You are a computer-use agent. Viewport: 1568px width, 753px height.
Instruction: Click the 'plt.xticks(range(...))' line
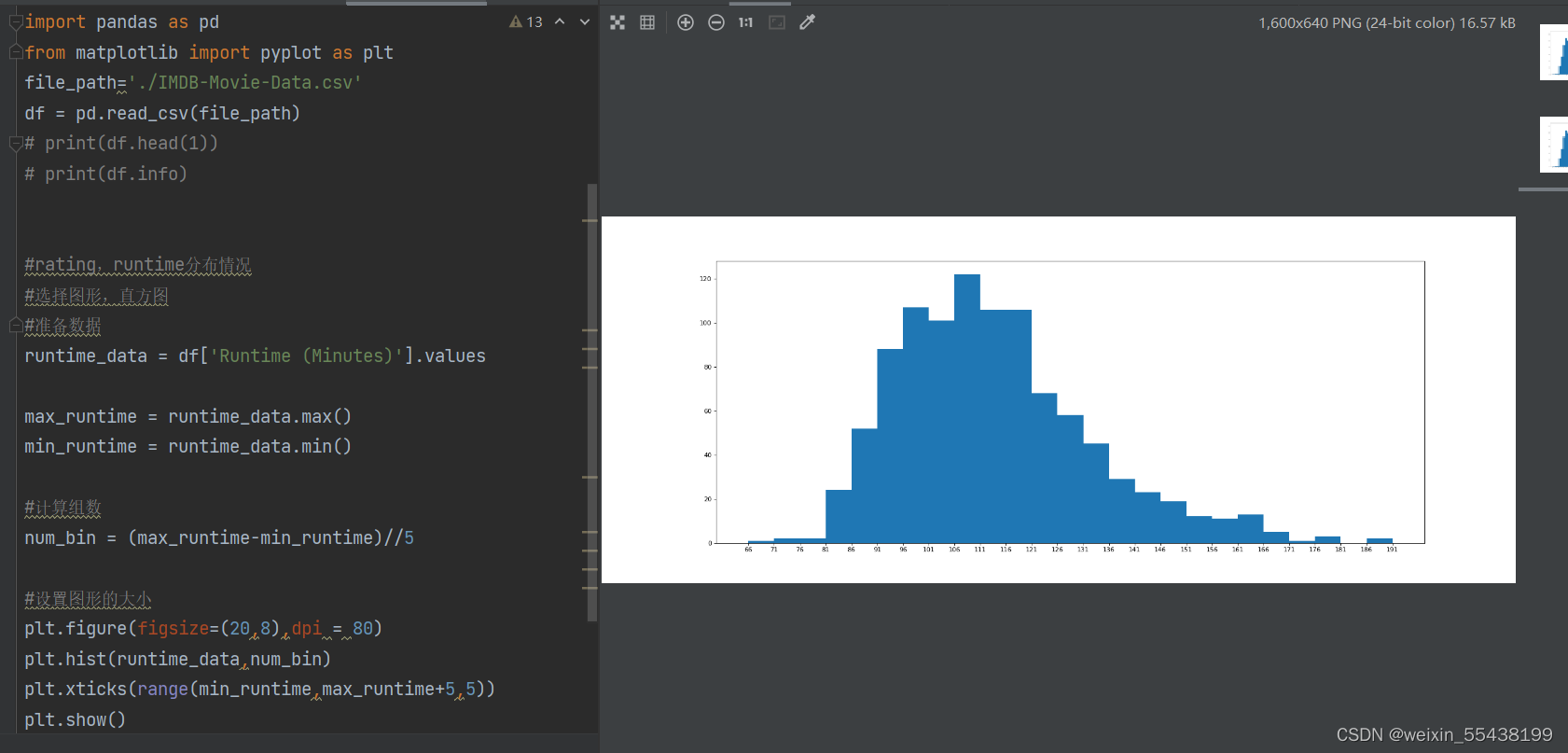click(x=259, y=690)
